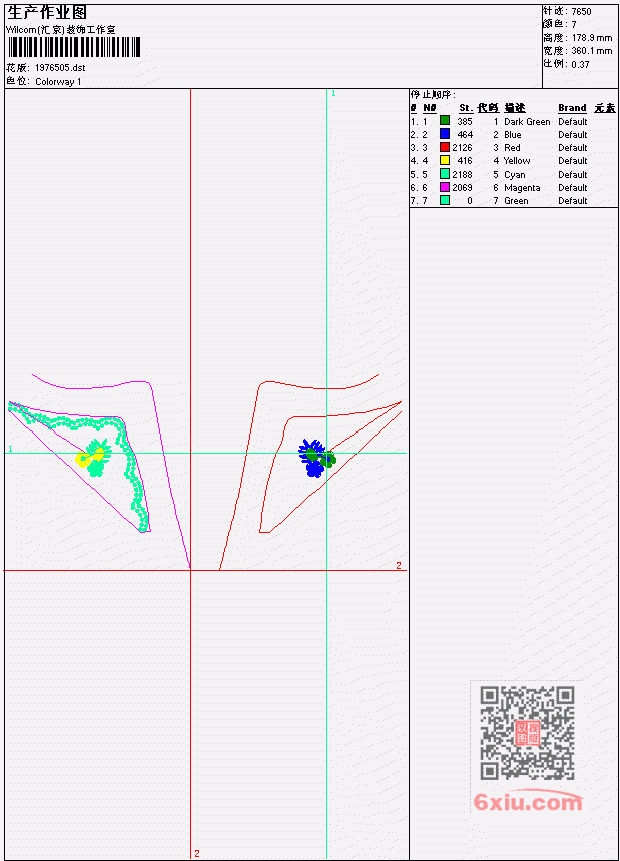Select stitch count 2188 in row 5
Image resolution: width=620 pixels, height=861 pixels.
462,174
